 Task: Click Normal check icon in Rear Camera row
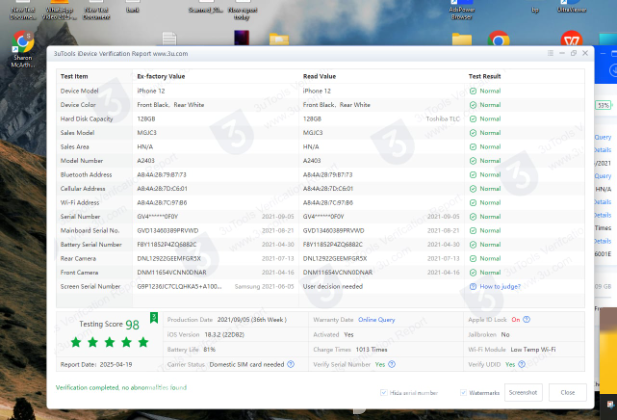point(473,259)
